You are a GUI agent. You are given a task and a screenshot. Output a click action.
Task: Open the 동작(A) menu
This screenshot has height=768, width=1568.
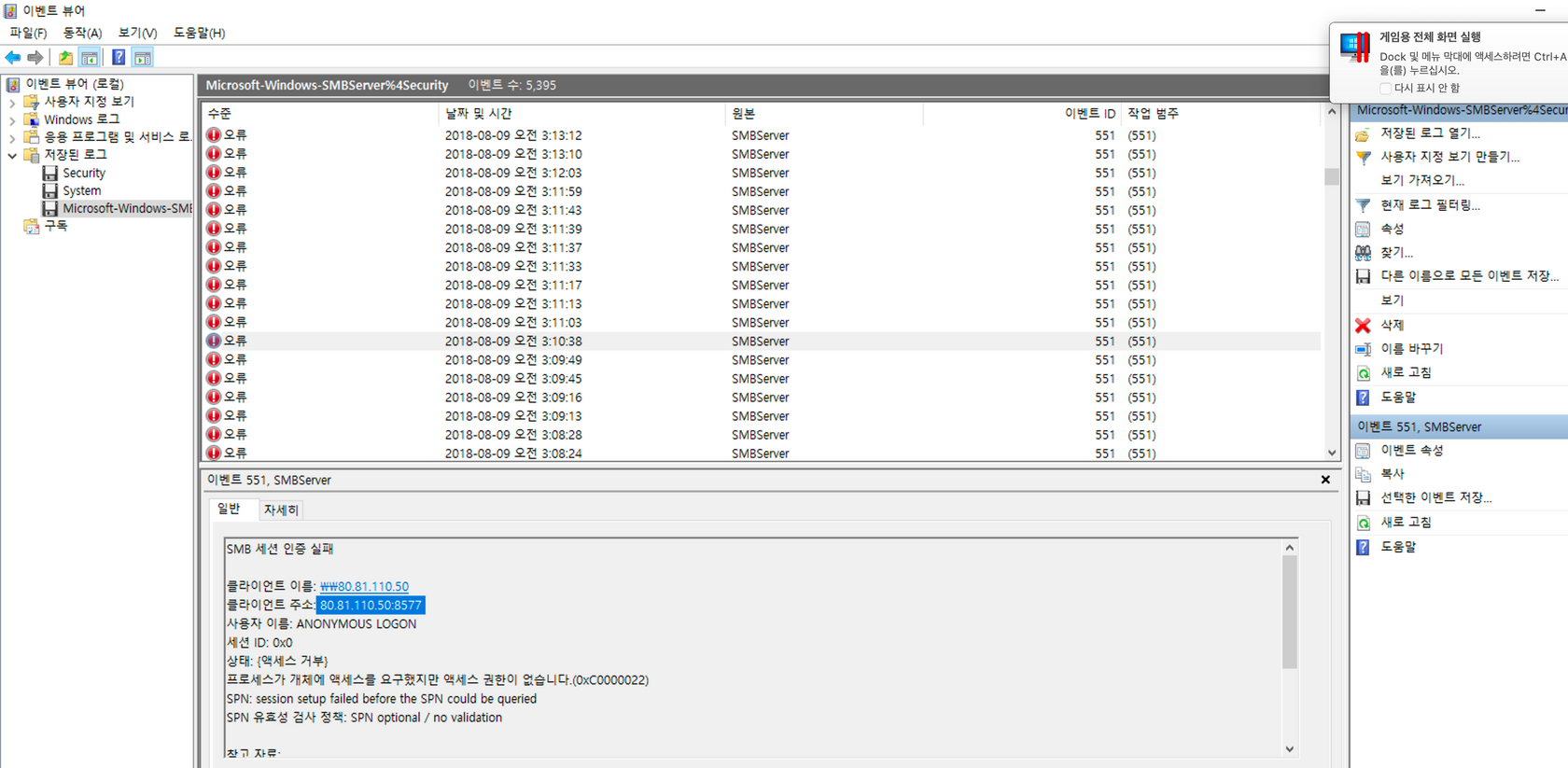click(x=82, y=33)
